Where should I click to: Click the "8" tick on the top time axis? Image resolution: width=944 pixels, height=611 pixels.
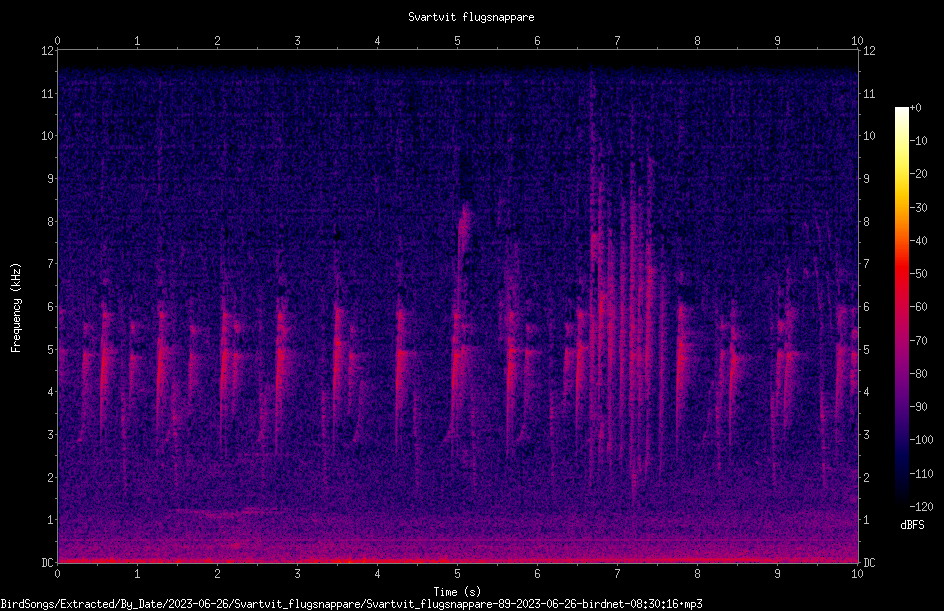tap(697, 40)
